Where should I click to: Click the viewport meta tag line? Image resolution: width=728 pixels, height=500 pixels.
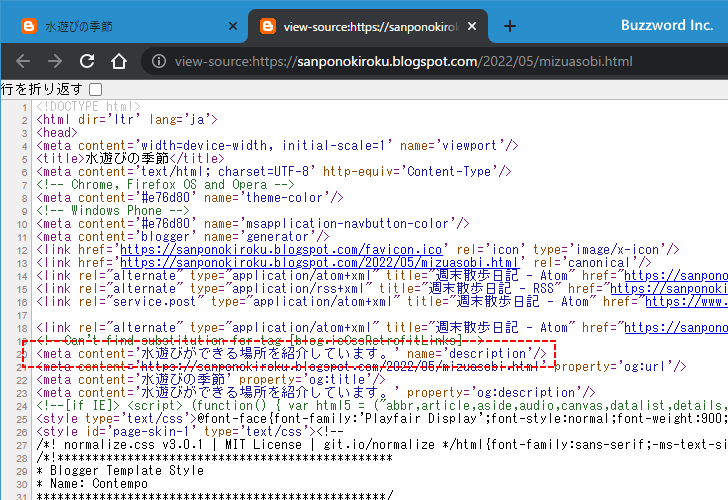click(277, 146)
